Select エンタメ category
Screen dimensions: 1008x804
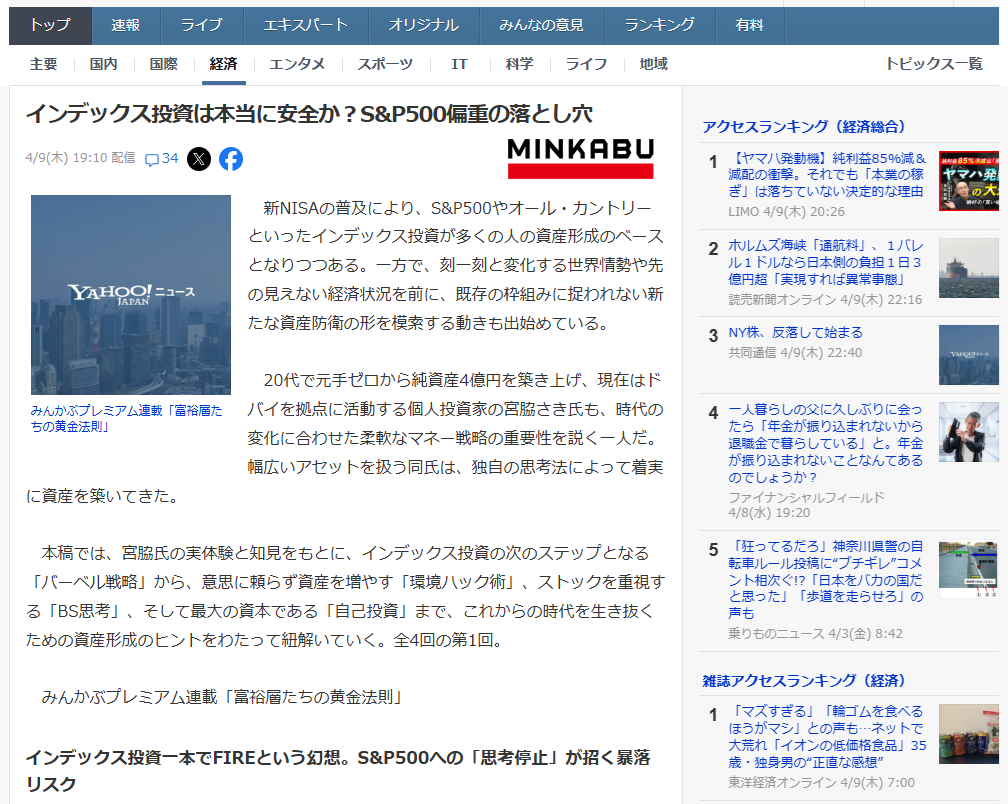tap(297, 64)
